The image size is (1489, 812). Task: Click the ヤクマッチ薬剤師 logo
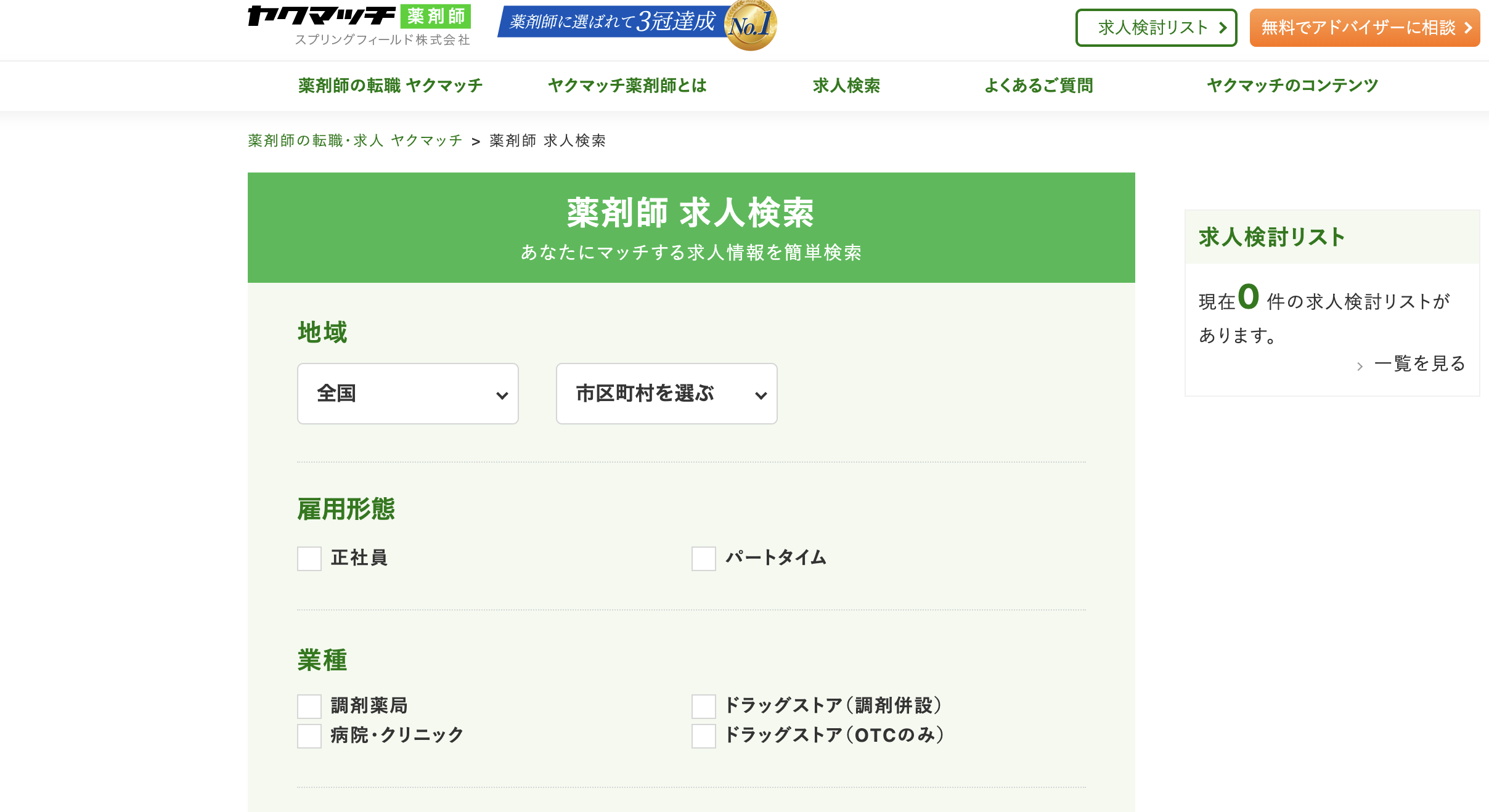pyautogui.click(x=359, y=17)
